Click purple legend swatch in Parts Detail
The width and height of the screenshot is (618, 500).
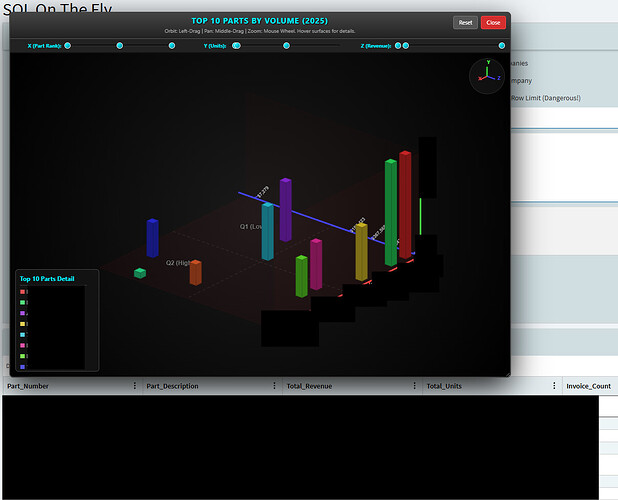(x=22, y=313)
